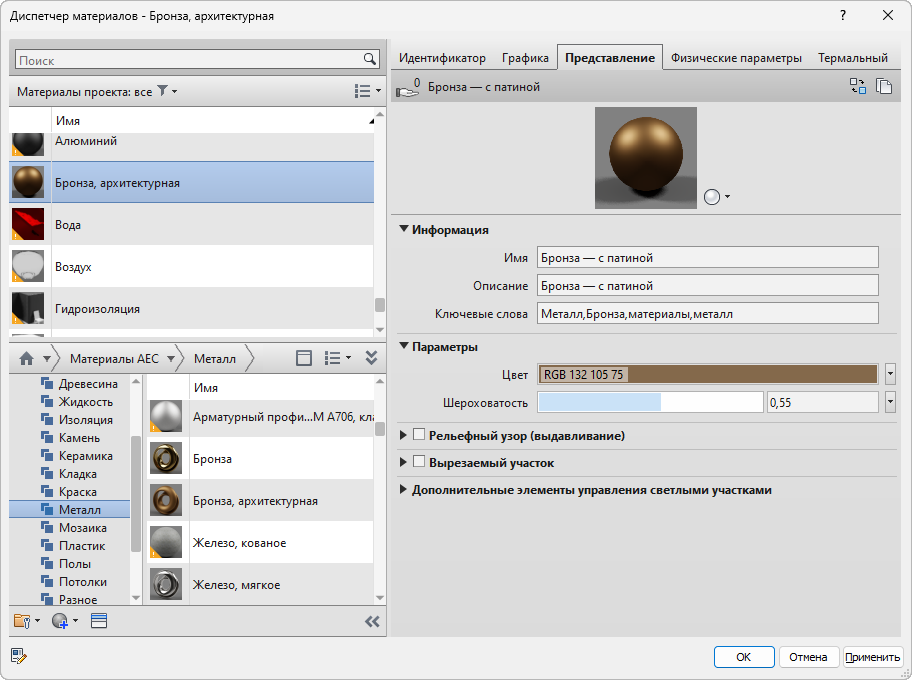Viewport: 912px width, 680px height.
Task: Open the Термальный tab
Action: (853, 58)
